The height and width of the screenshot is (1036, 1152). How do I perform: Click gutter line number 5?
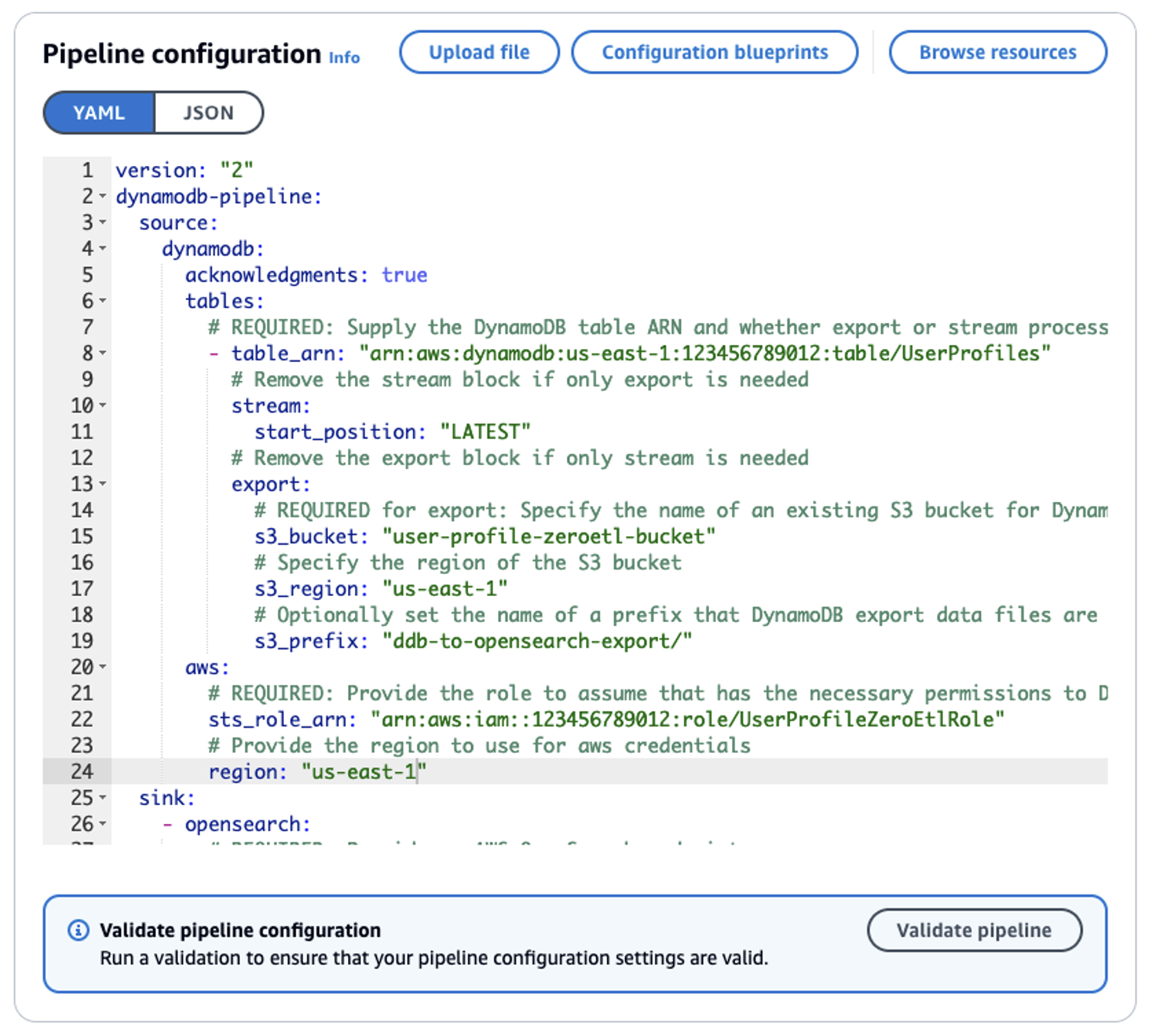87,275
